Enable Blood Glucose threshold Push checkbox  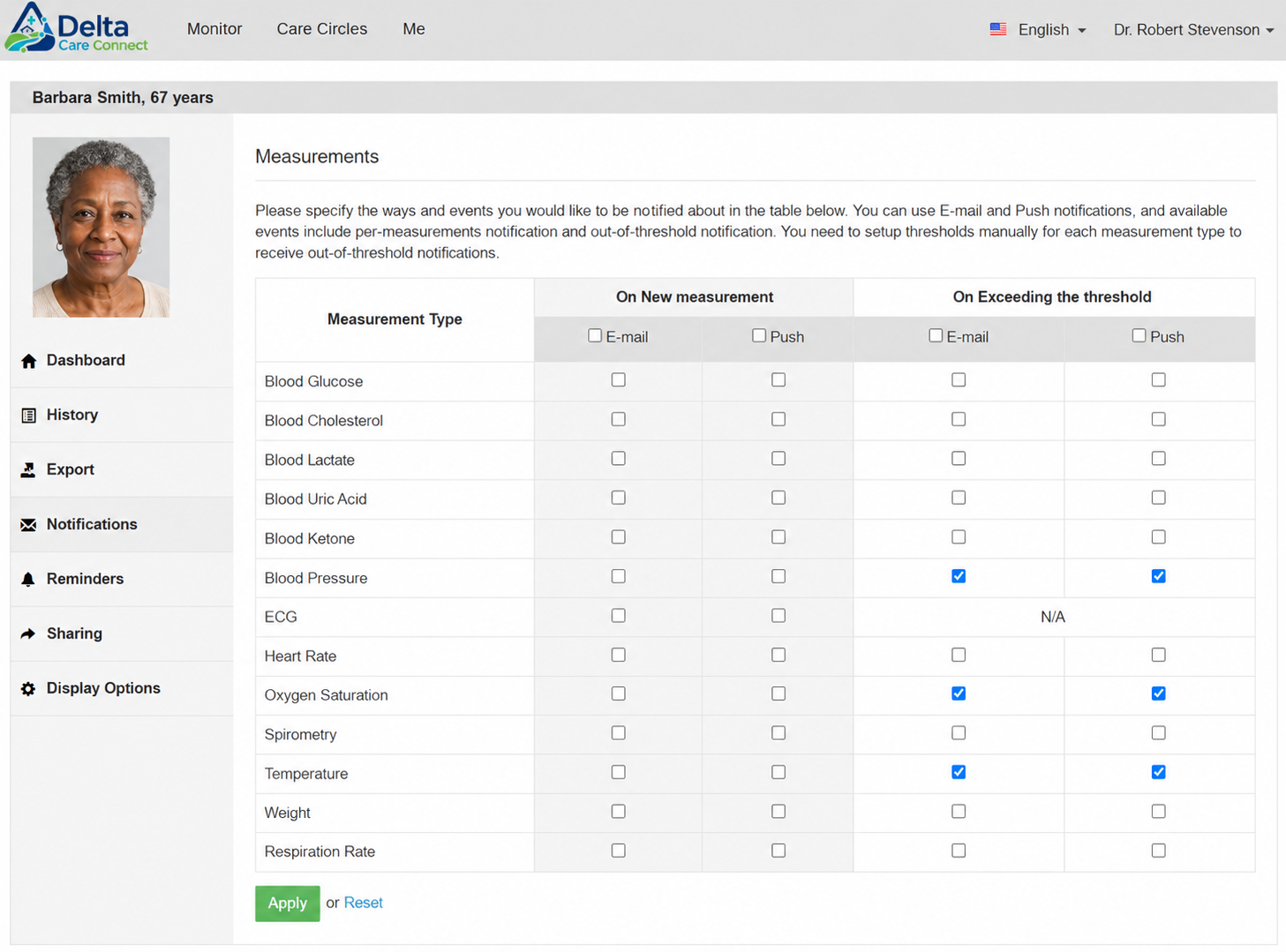click(1159, 380)
